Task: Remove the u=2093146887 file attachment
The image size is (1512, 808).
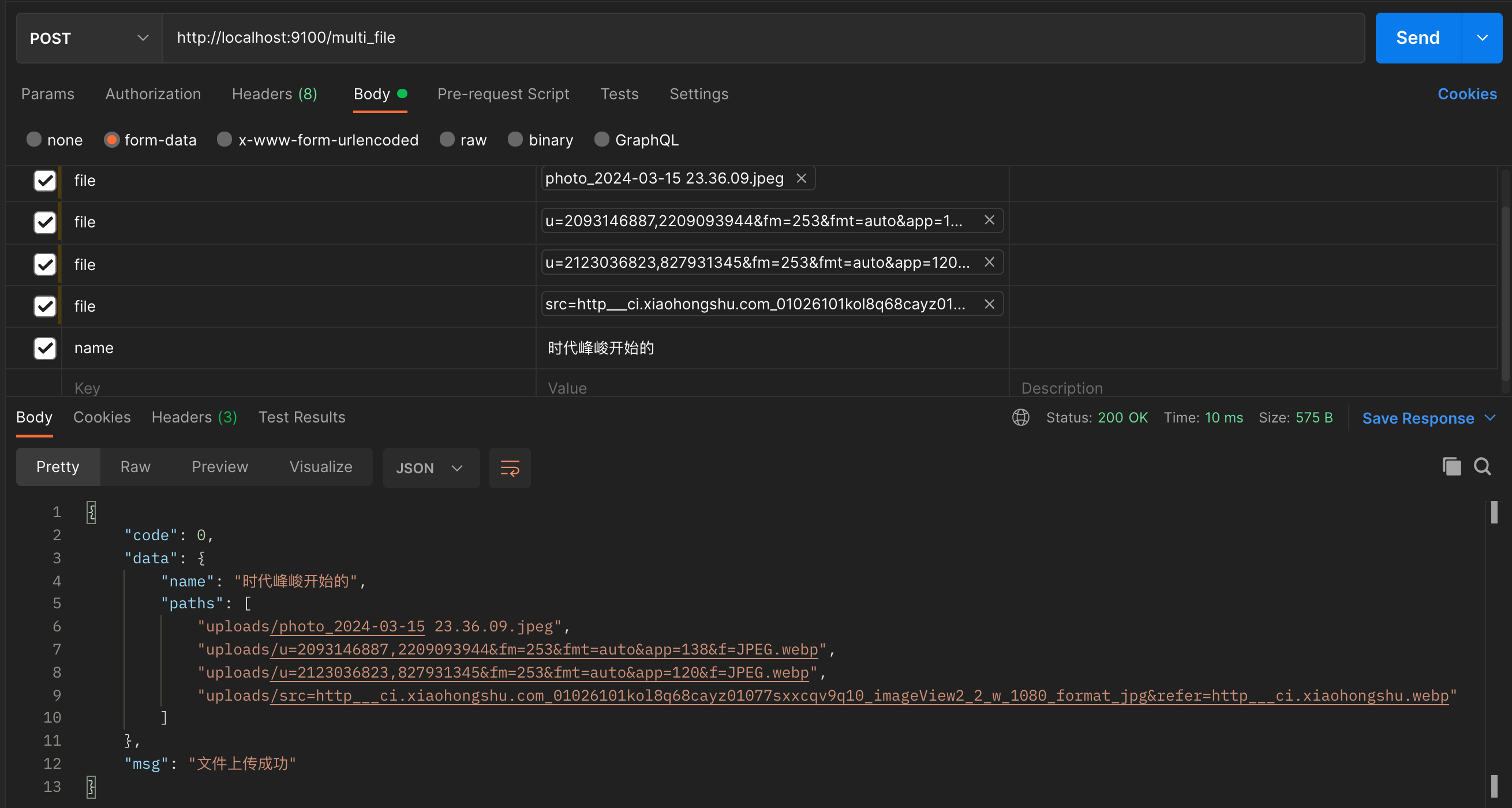Action: (x=989, y=220)
